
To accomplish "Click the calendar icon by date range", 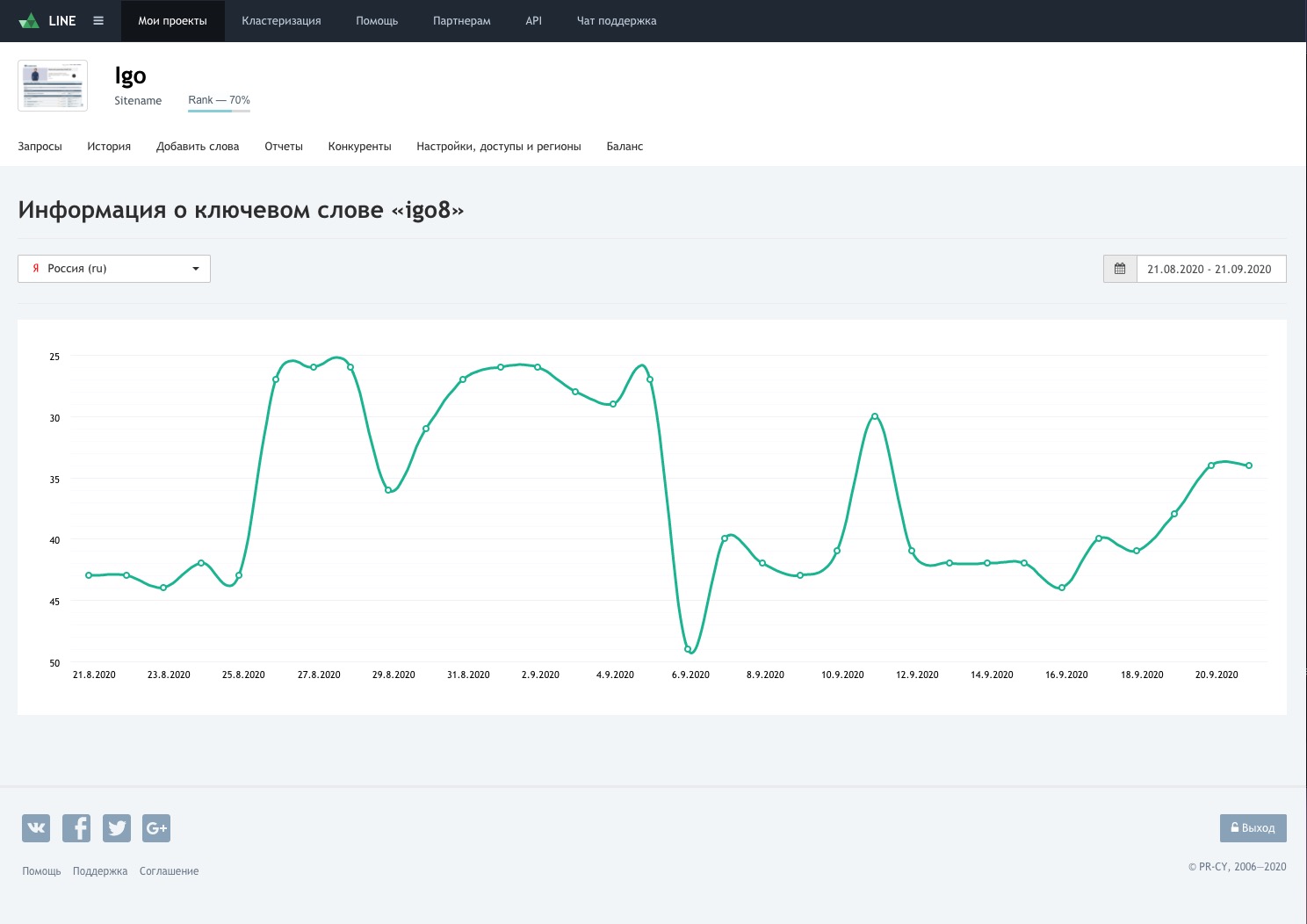I will point(1120,269).
